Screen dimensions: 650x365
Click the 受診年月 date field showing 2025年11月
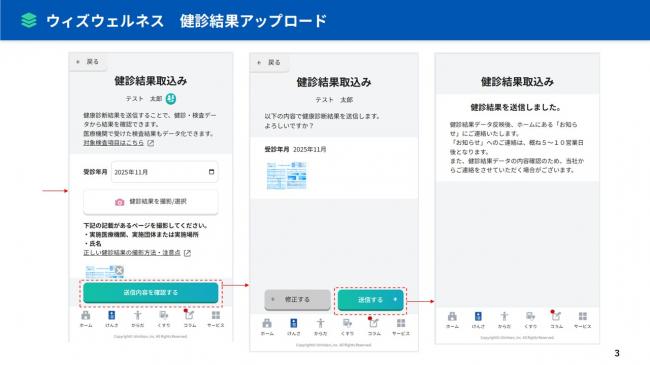tap(165, 172)
